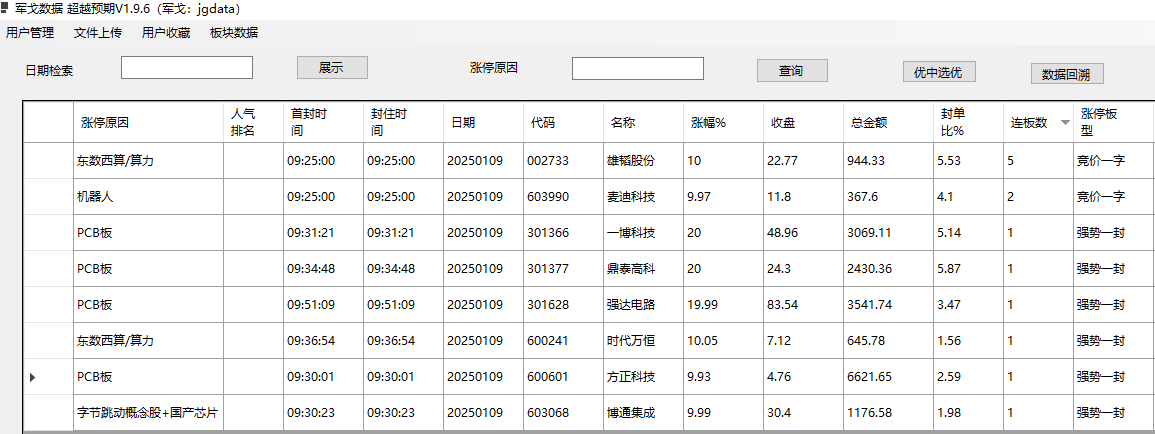The image size is (1155, 434).
Task: Select the 鼎泰高科 name cell
Action: [643, 269]
